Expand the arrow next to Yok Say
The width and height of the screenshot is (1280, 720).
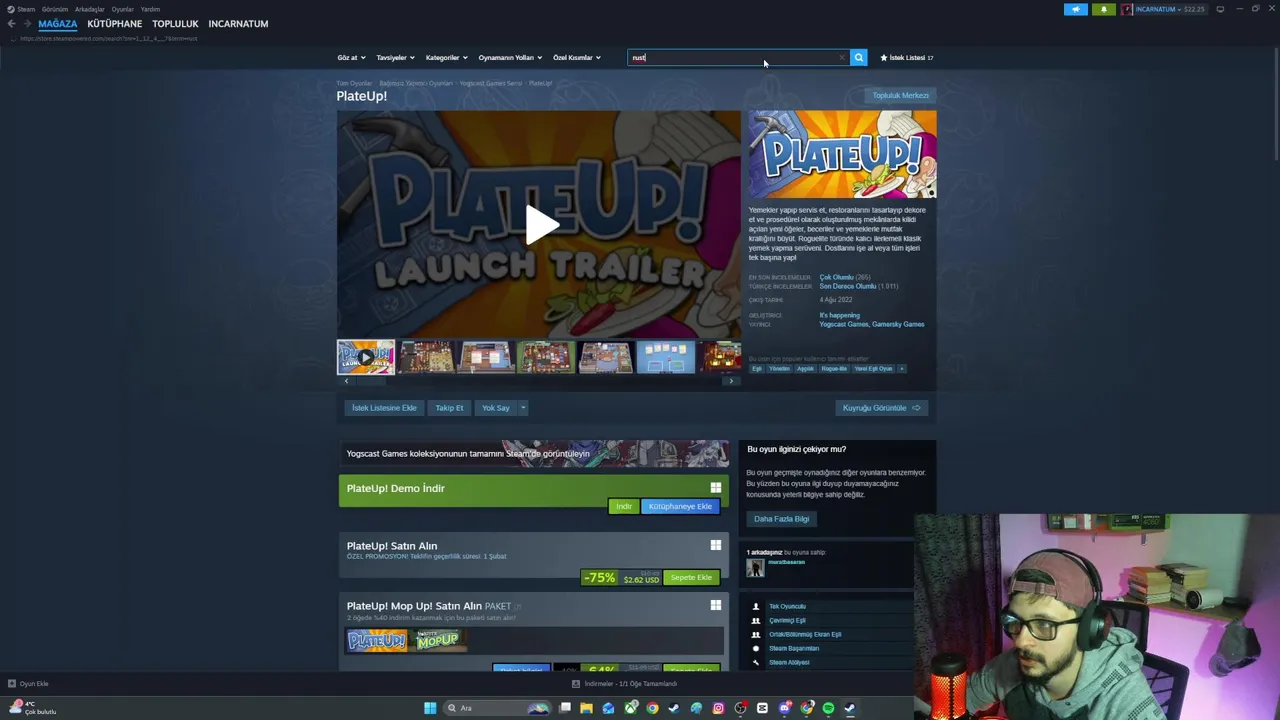click(523, 408)
